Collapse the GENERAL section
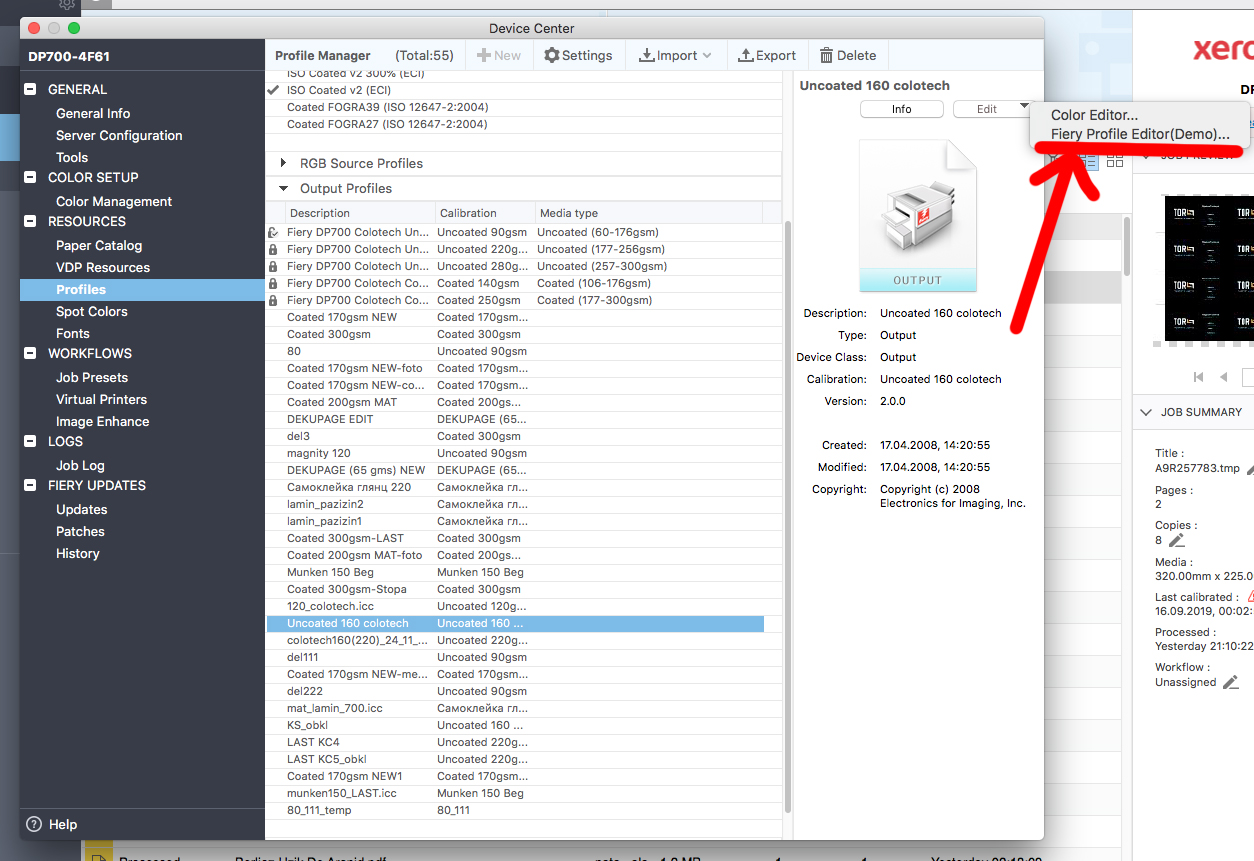This screenshot has height=861, width=1254. tap(30, 89)
